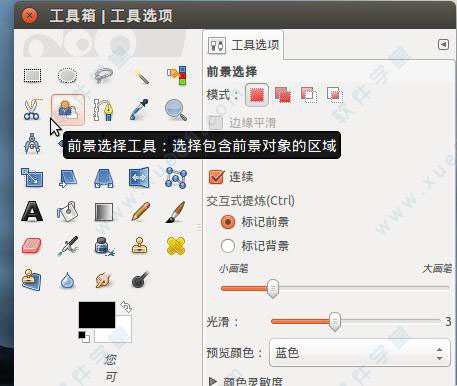The width and height of the screenshot is (457, 386).
Task: Select the Perspective tool
Action: pyautogui.click(x=104, y=178)
